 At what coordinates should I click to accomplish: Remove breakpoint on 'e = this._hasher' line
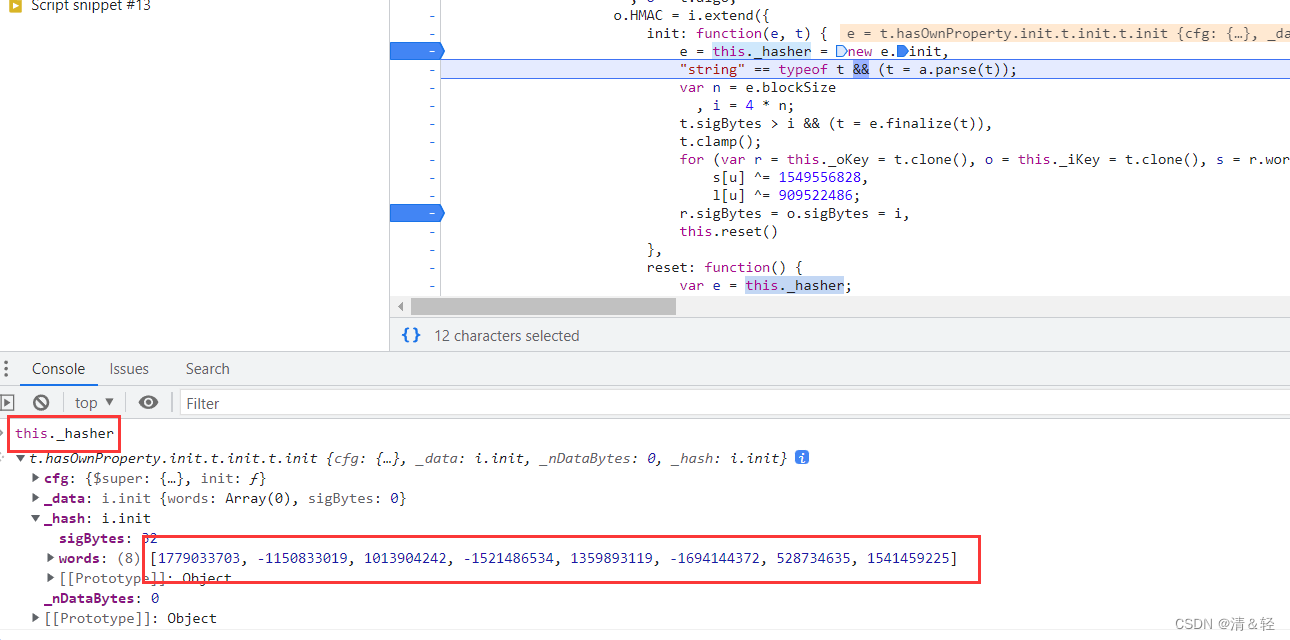(415, 51)
